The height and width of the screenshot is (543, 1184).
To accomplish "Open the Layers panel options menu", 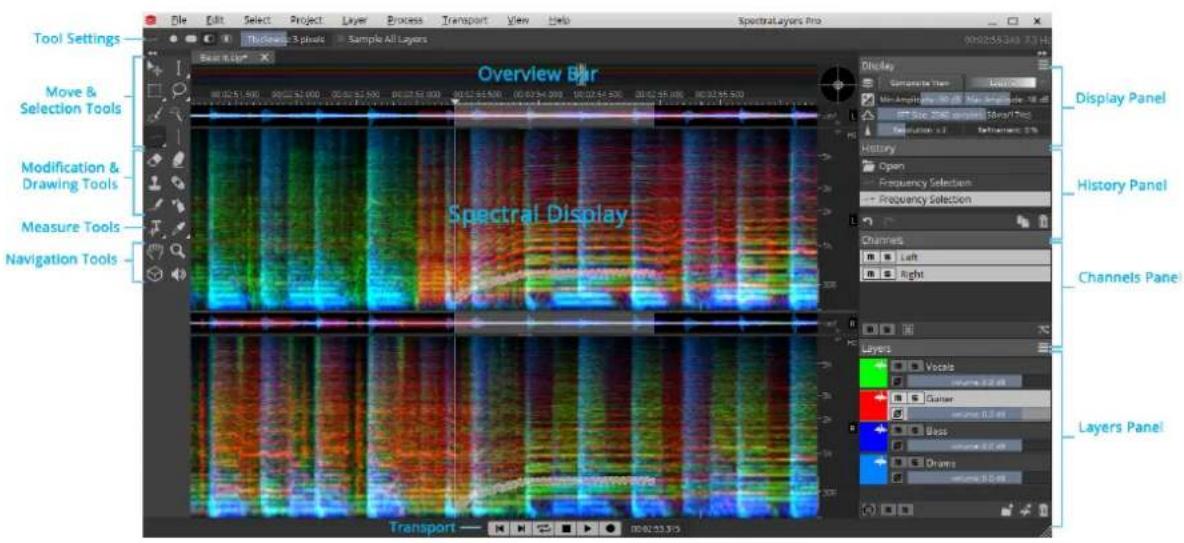I will tap(1044, 347).
